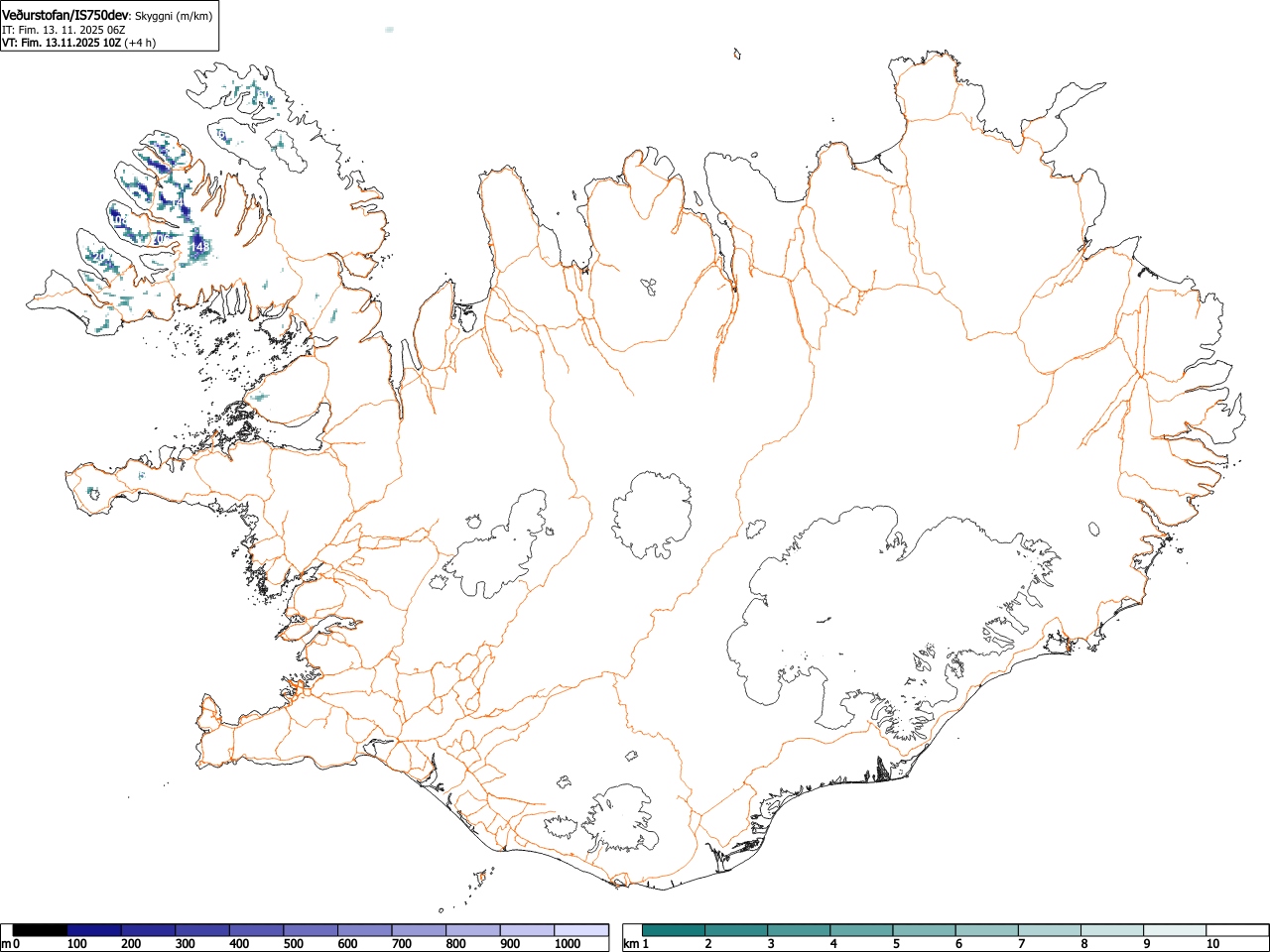The height and width of the screenshot is (952, 1270).
Task: Click the 'Veðurstofan/IS750dev' title text
Action: coord(65,15)
